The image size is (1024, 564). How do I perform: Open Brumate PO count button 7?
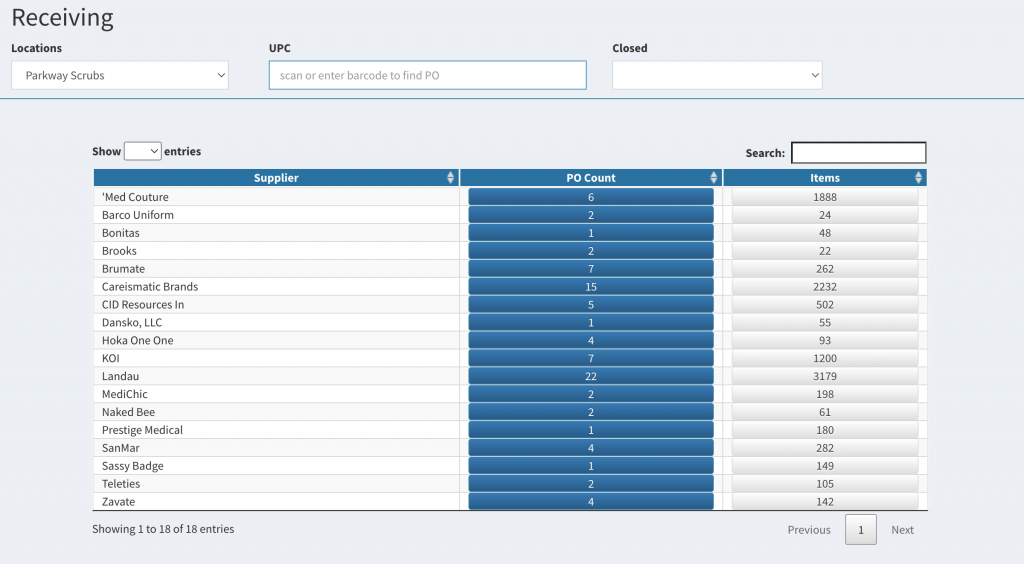pyautogui.click(x=591, y=269)
